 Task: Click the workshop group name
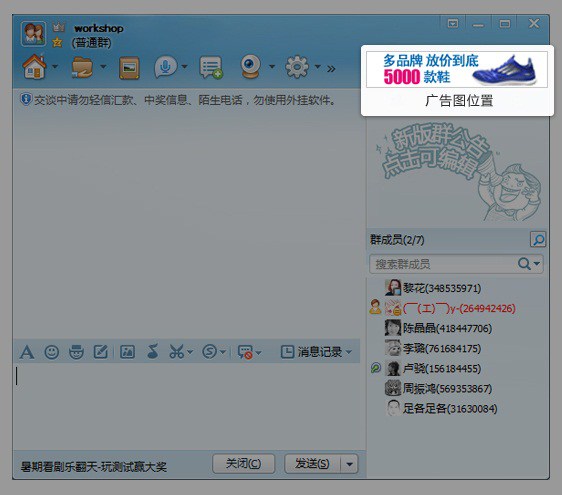tap(99, 28)
